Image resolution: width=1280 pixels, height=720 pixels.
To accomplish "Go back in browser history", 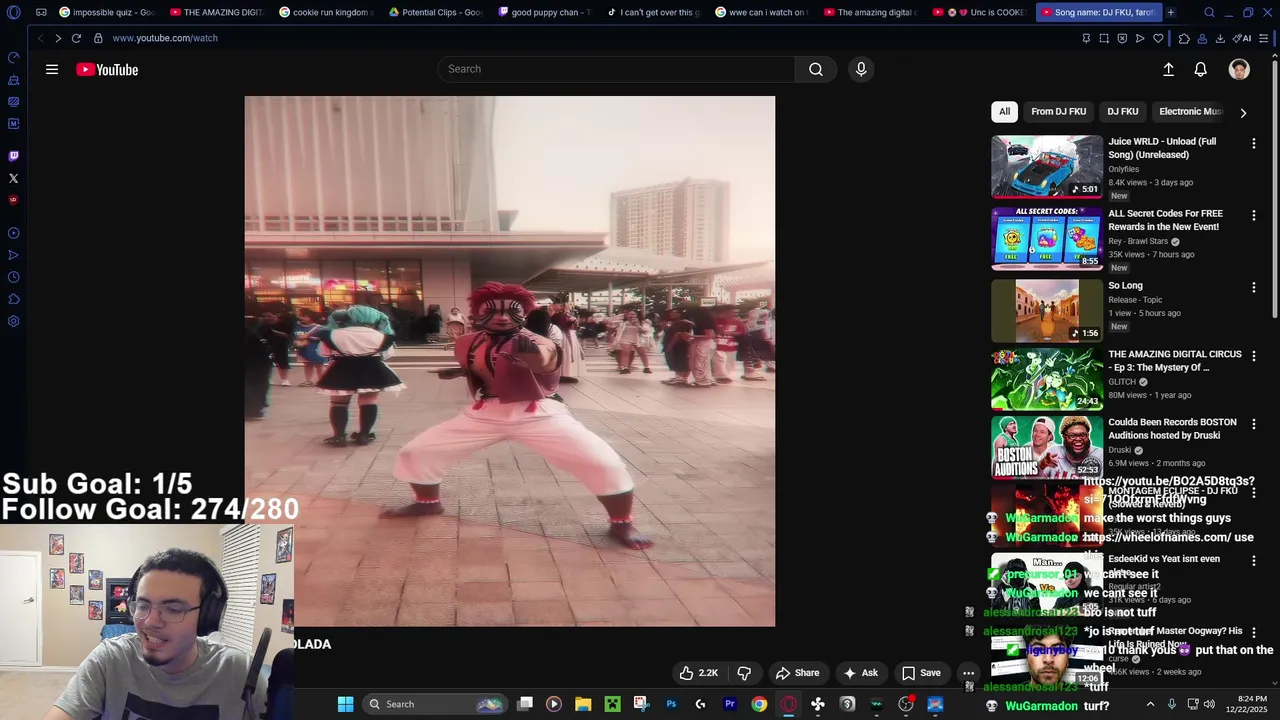I will (40, 38).
